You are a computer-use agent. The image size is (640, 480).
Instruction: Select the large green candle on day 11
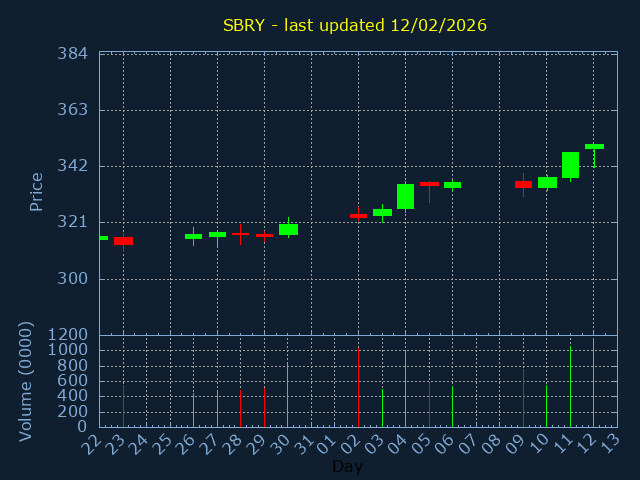click(570, 165)
